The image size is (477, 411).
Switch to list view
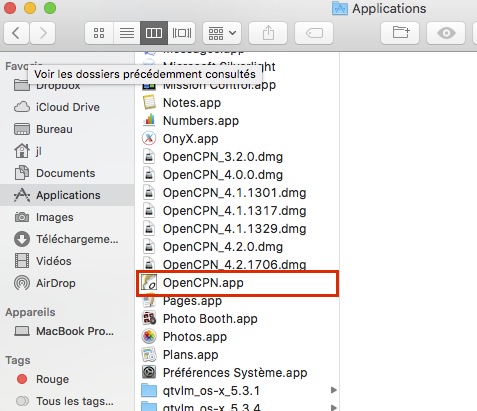coord(127,33)
